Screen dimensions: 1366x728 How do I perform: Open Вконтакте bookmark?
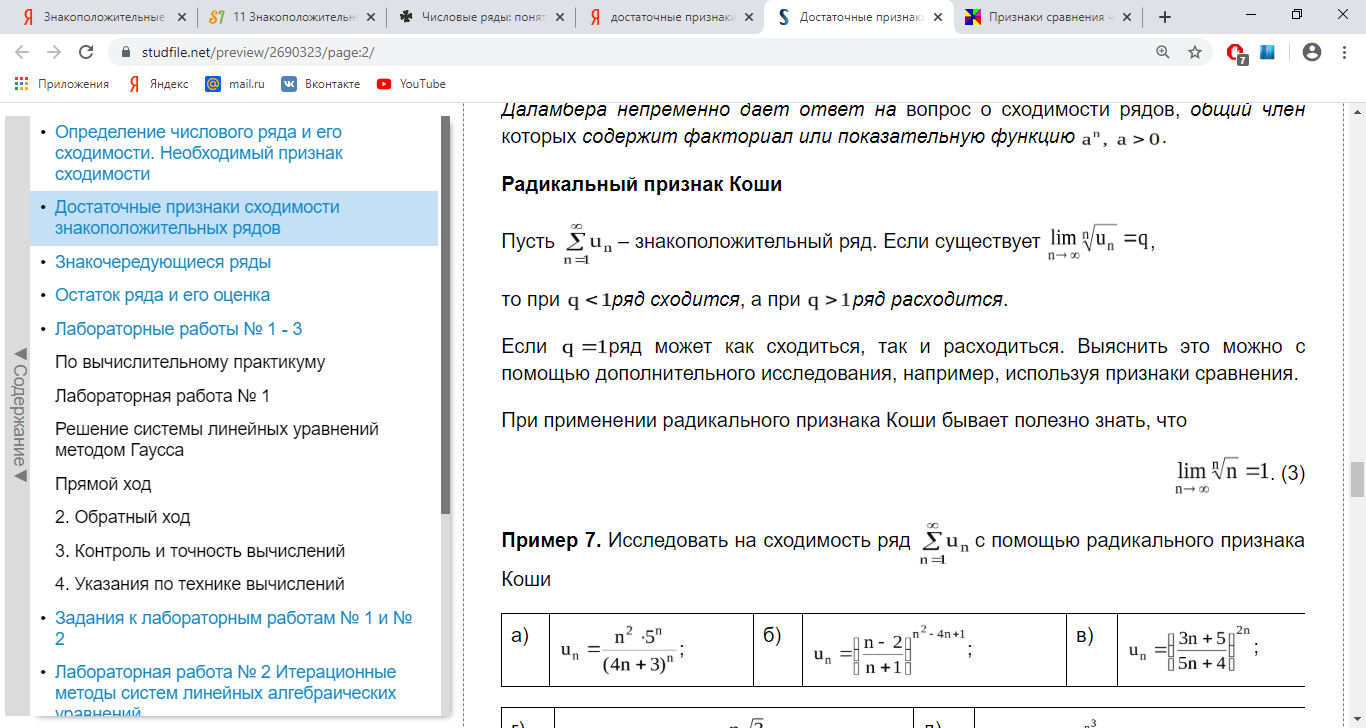(321, 84)
